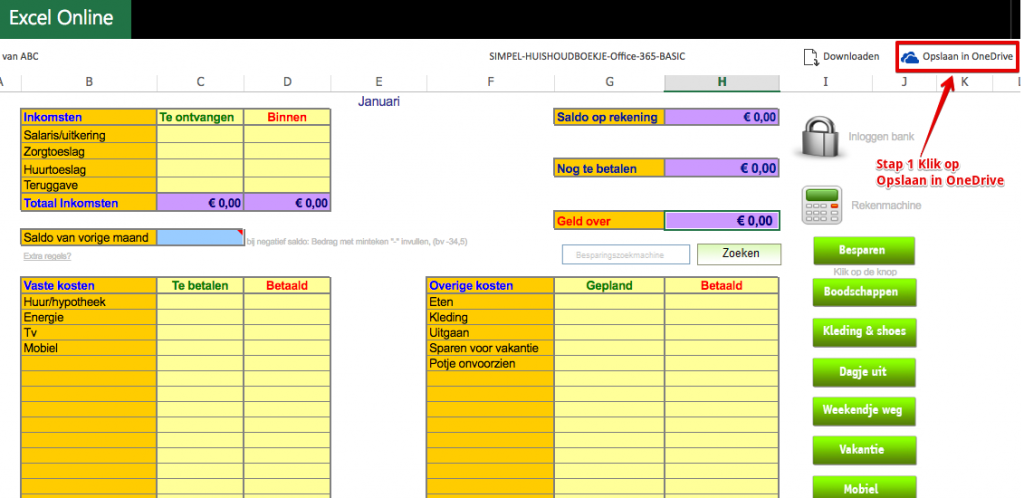Select the Nog te betalen label
Image resolution: width=1024 pixels, height=498 pixels.
[x=609, y=168]
